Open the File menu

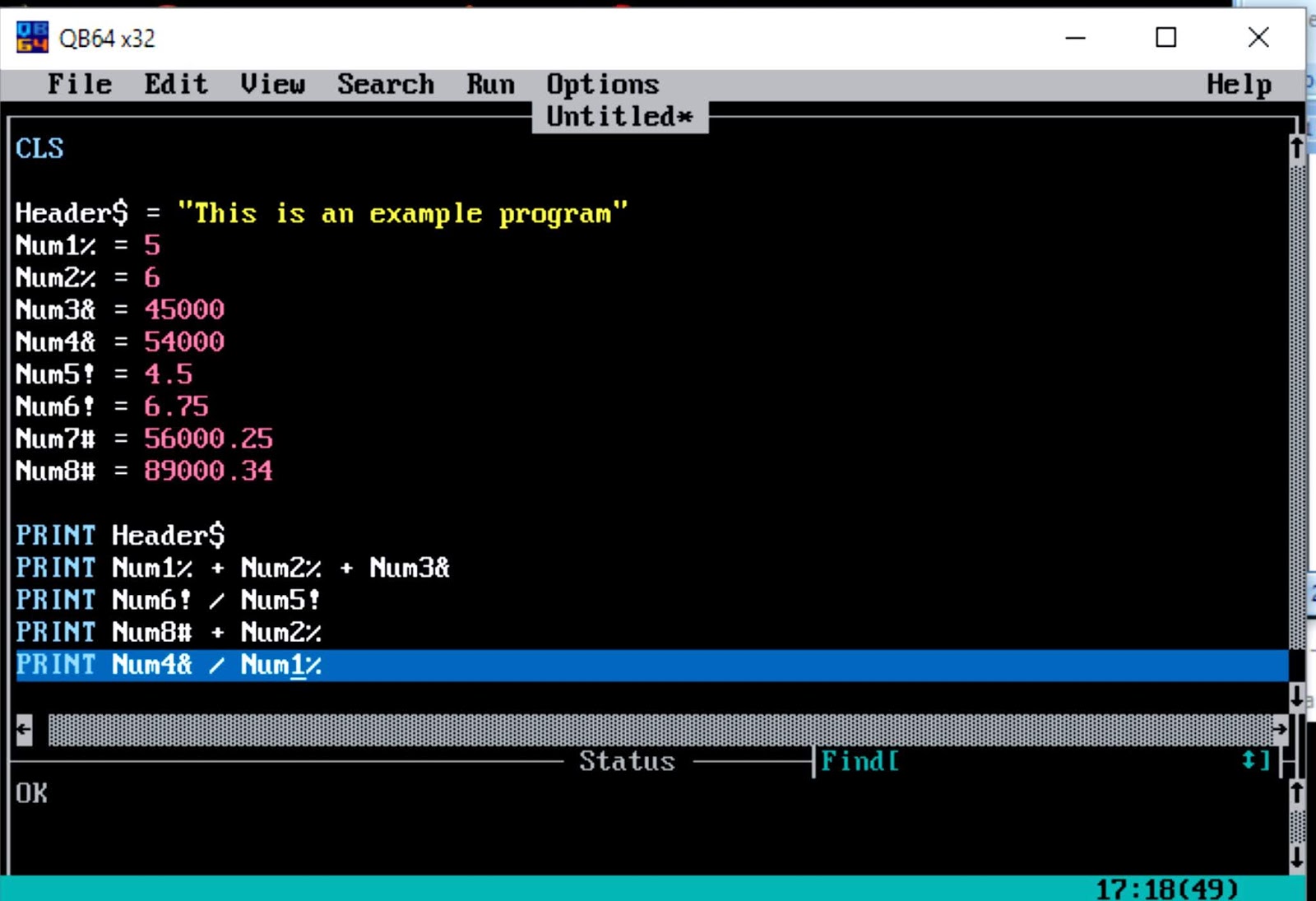click(x=80, y=83)
